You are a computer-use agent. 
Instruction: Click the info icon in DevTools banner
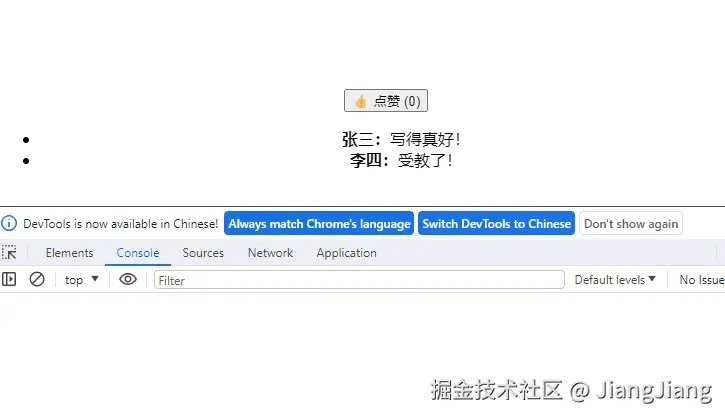[9, 223]
